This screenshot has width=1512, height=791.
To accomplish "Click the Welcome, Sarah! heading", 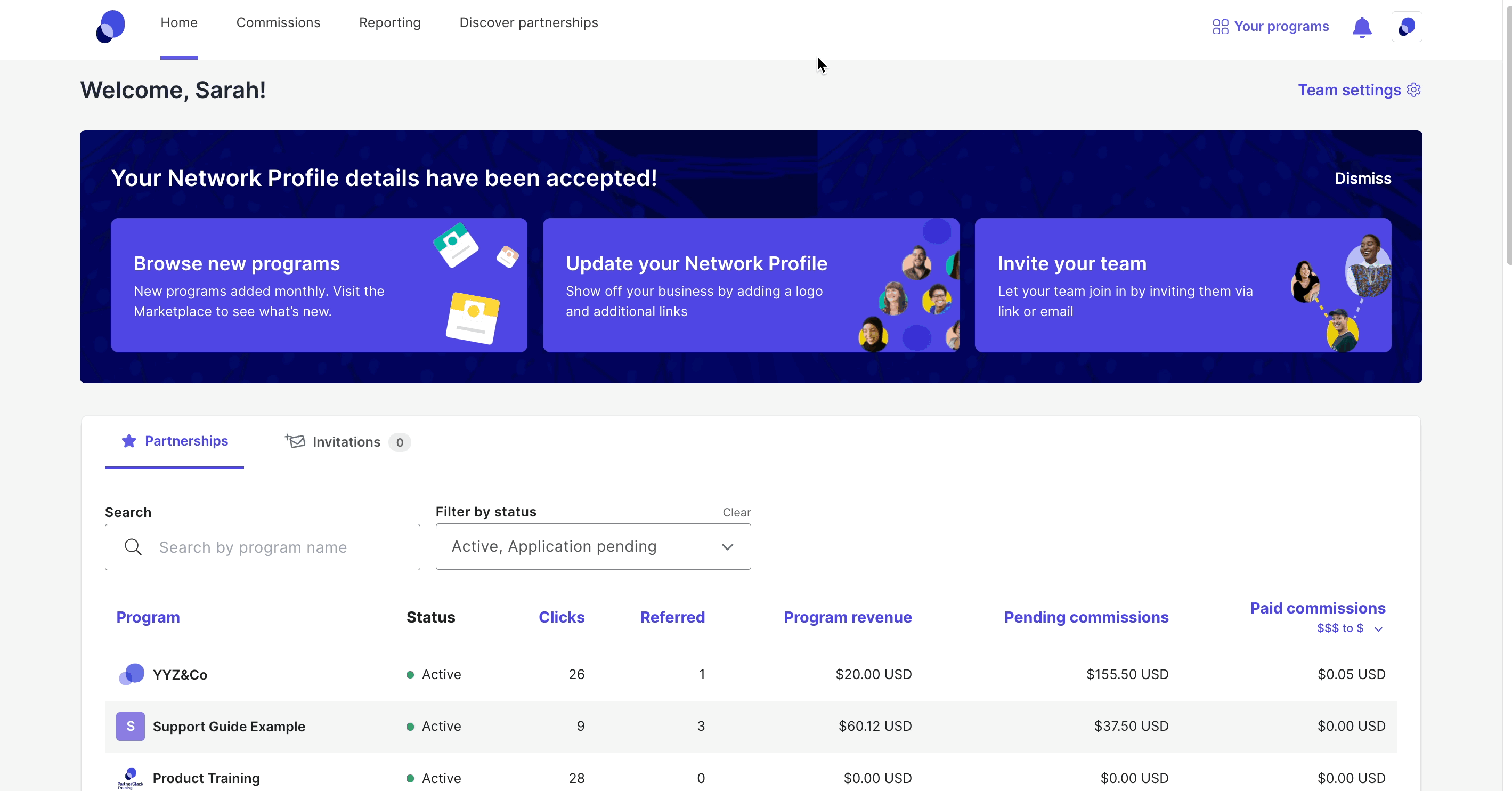I will pos(173,90).
